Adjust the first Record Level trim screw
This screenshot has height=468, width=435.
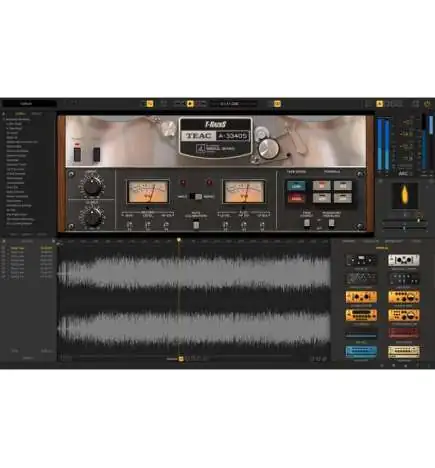point(129,226)
